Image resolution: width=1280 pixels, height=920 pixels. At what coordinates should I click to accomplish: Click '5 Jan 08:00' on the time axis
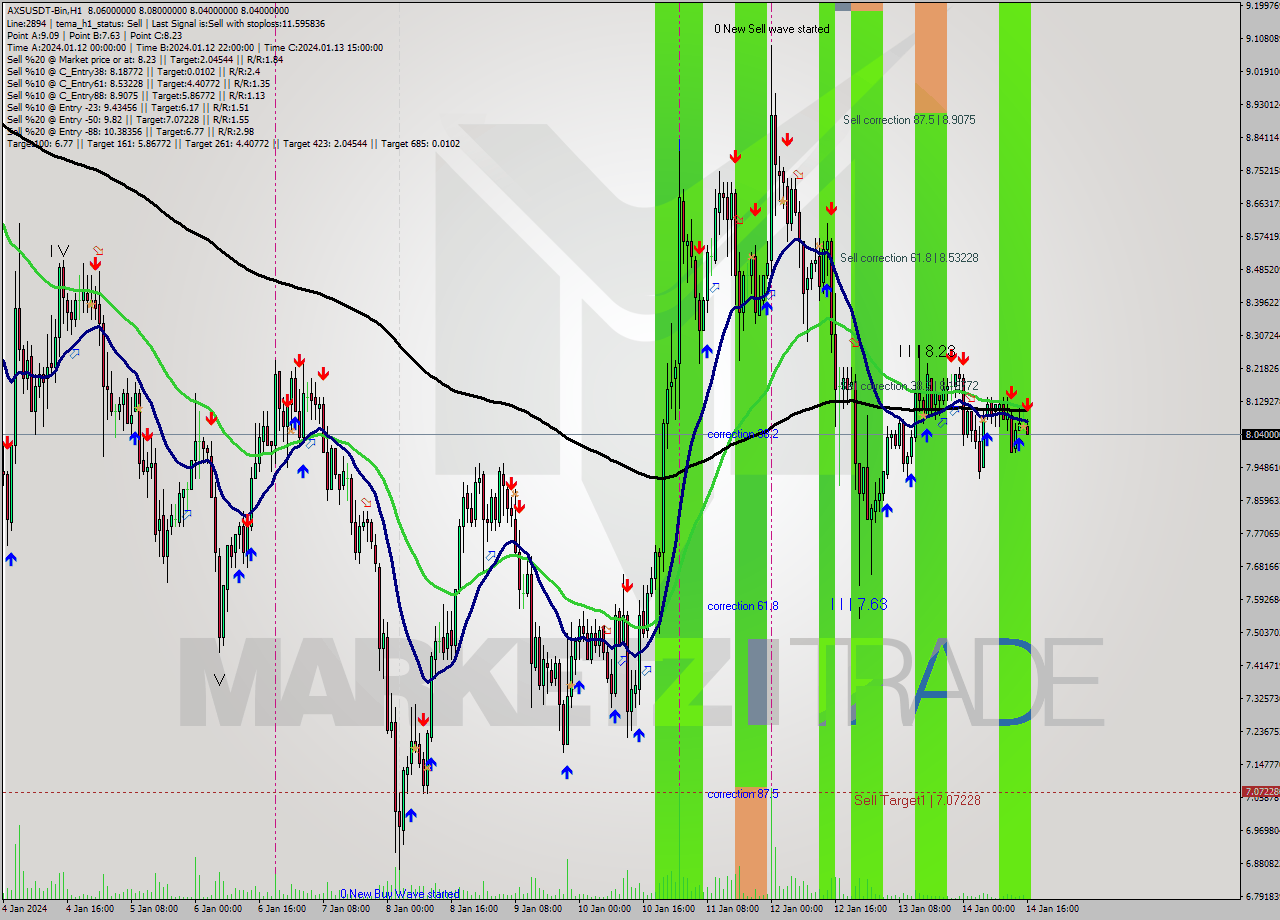154,909
